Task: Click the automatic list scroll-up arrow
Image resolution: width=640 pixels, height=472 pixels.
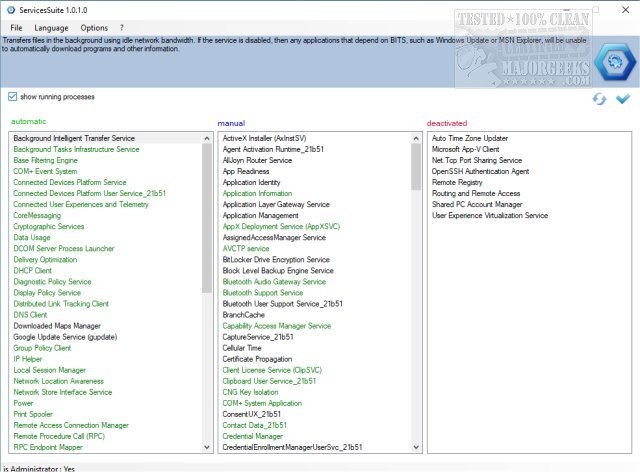Action: 207,138
